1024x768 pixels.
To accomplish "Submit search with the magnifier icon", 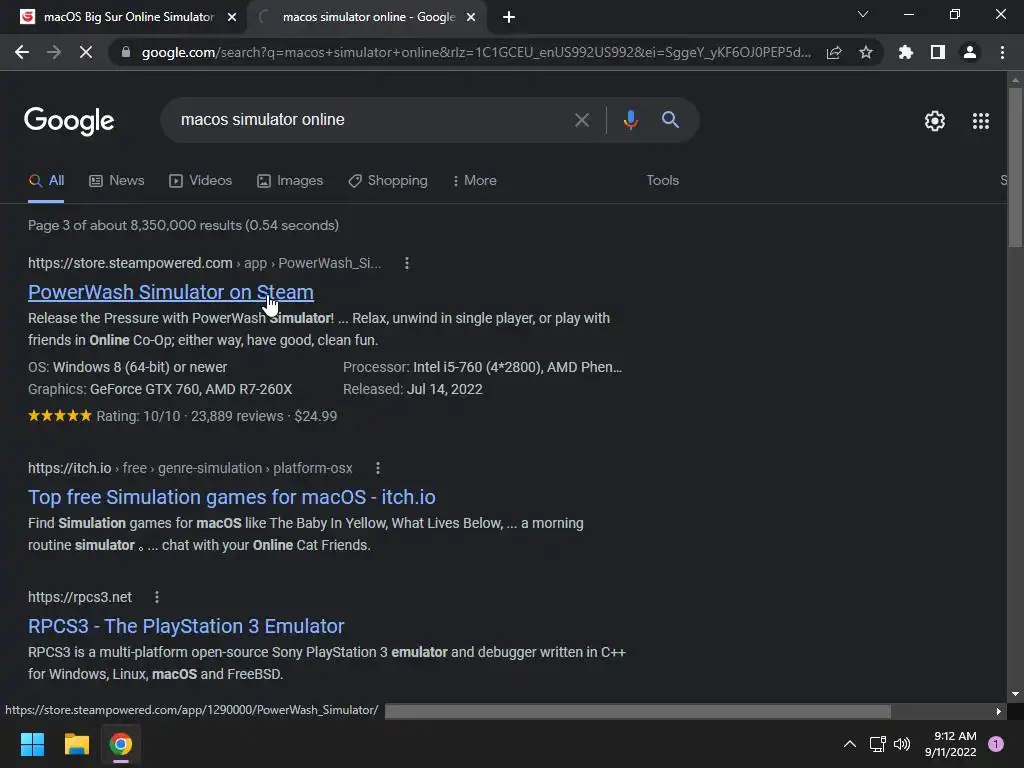I will [x=670, y=120].
